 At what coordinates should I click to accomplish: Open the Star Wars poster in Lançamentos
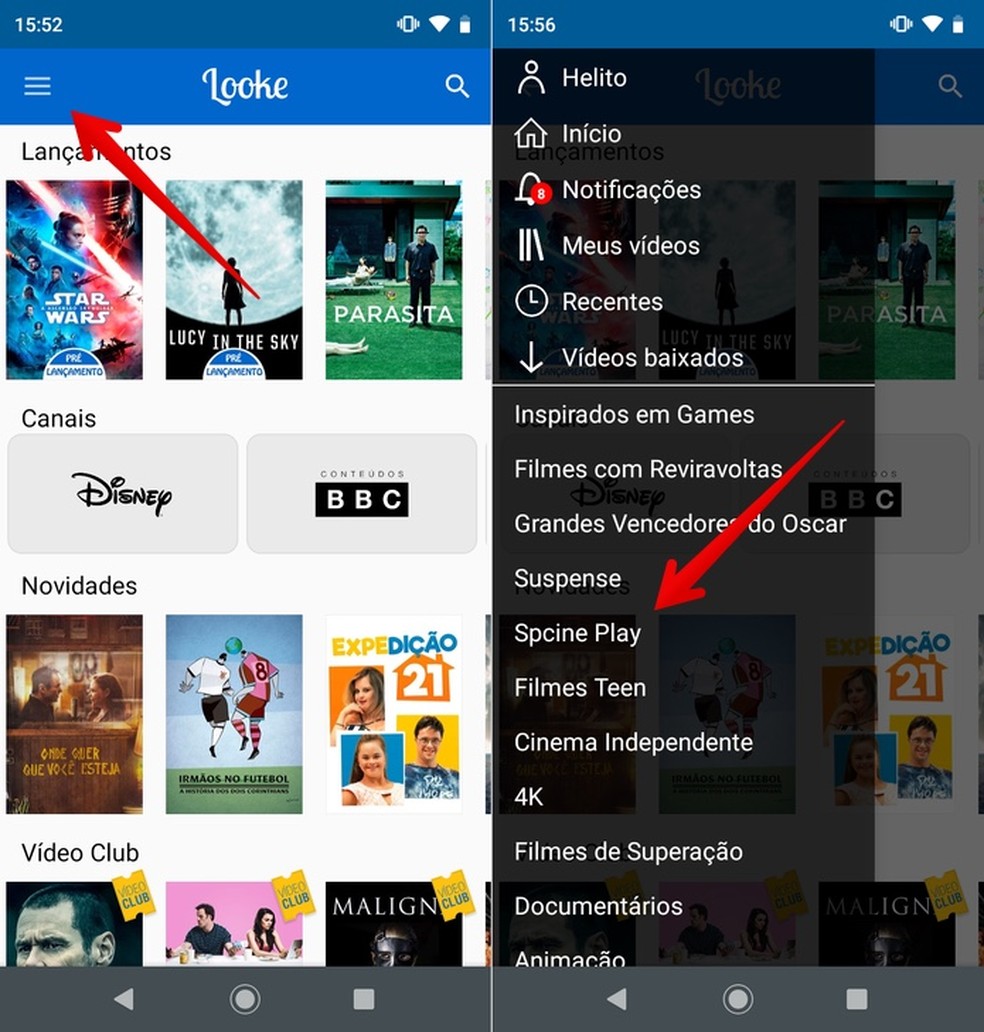[74, 280]
